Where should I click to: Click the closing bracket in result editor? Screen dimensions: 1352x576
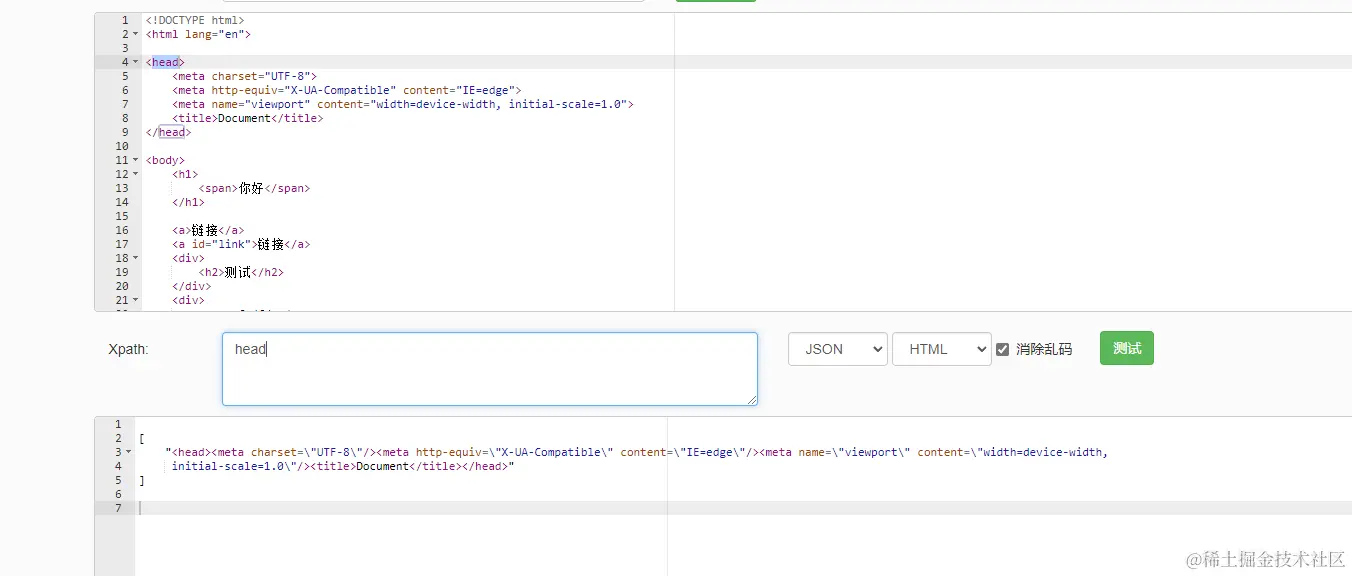click(x=142, y=480)
